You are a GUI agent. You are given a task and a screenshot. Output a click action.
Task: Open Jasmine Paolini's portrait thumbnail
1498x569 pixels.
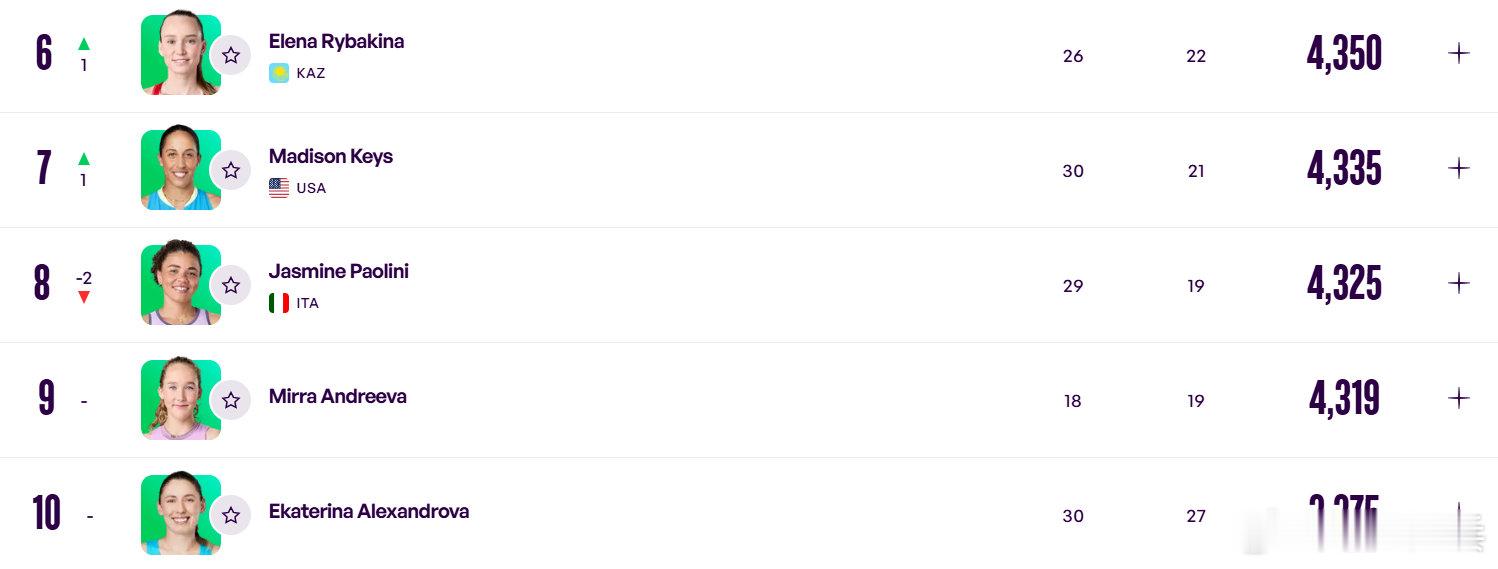[x=180, y=285]
